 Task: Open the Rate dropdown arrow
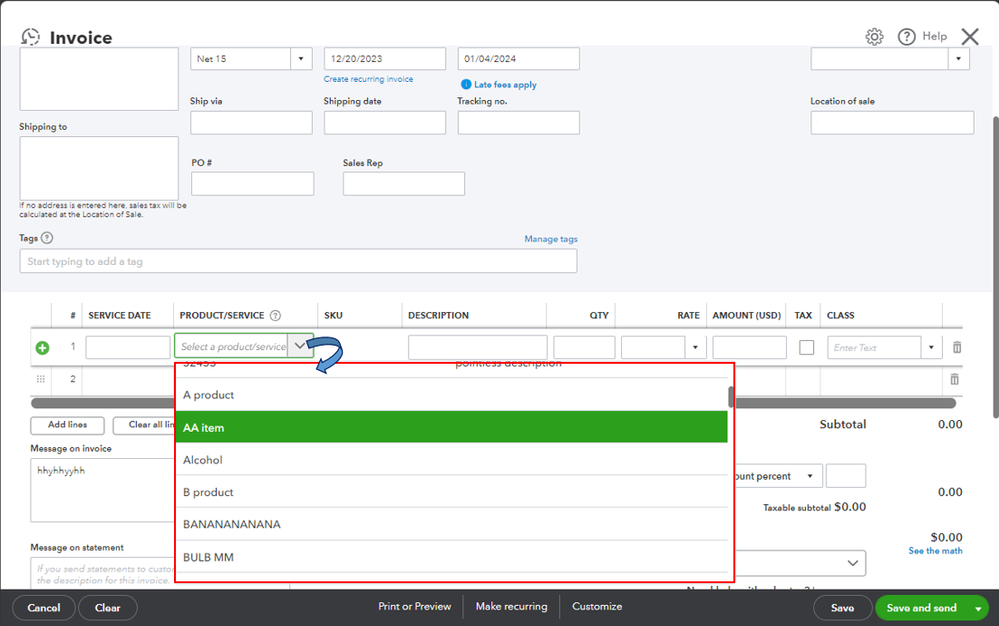point(695,347)
